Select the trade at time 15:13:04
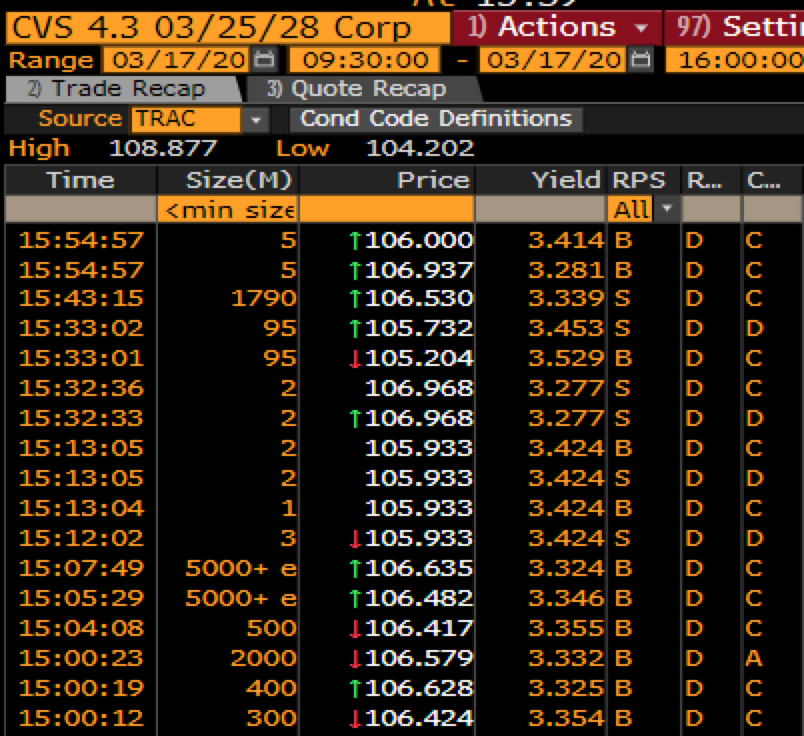The width and height of the screenshot is (804, 736). [x=403, y=508]
